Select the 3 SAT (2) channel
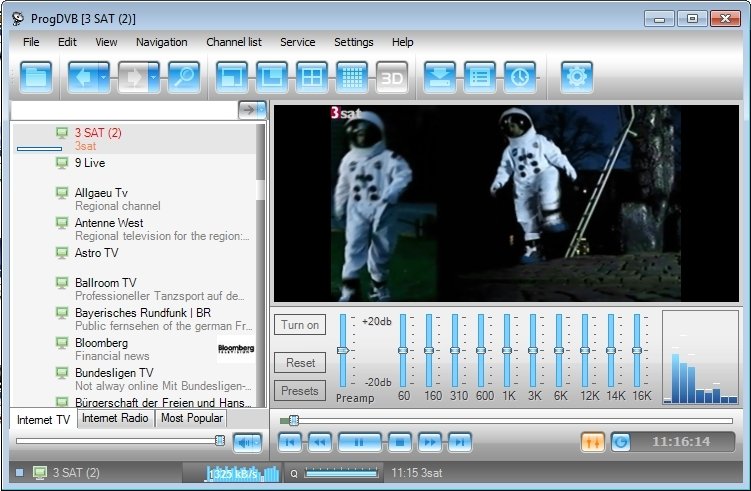 pos(135,139)
